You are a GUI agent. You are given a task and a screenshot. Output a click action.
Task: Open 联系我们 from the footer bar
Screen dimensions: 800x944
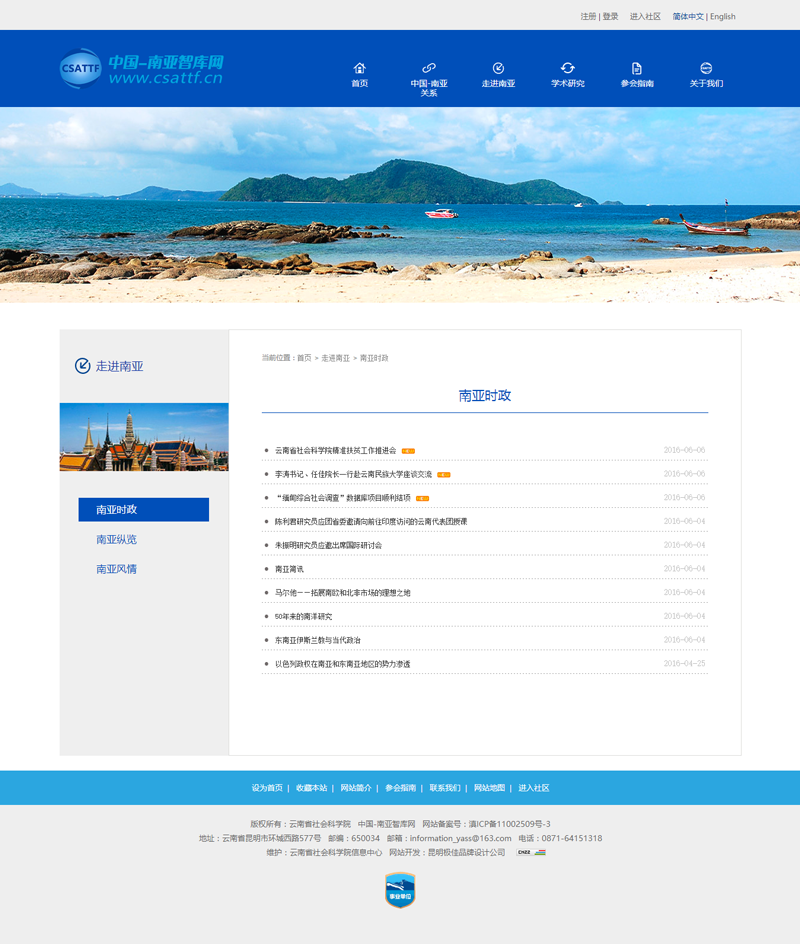click(x=445, y=788)
